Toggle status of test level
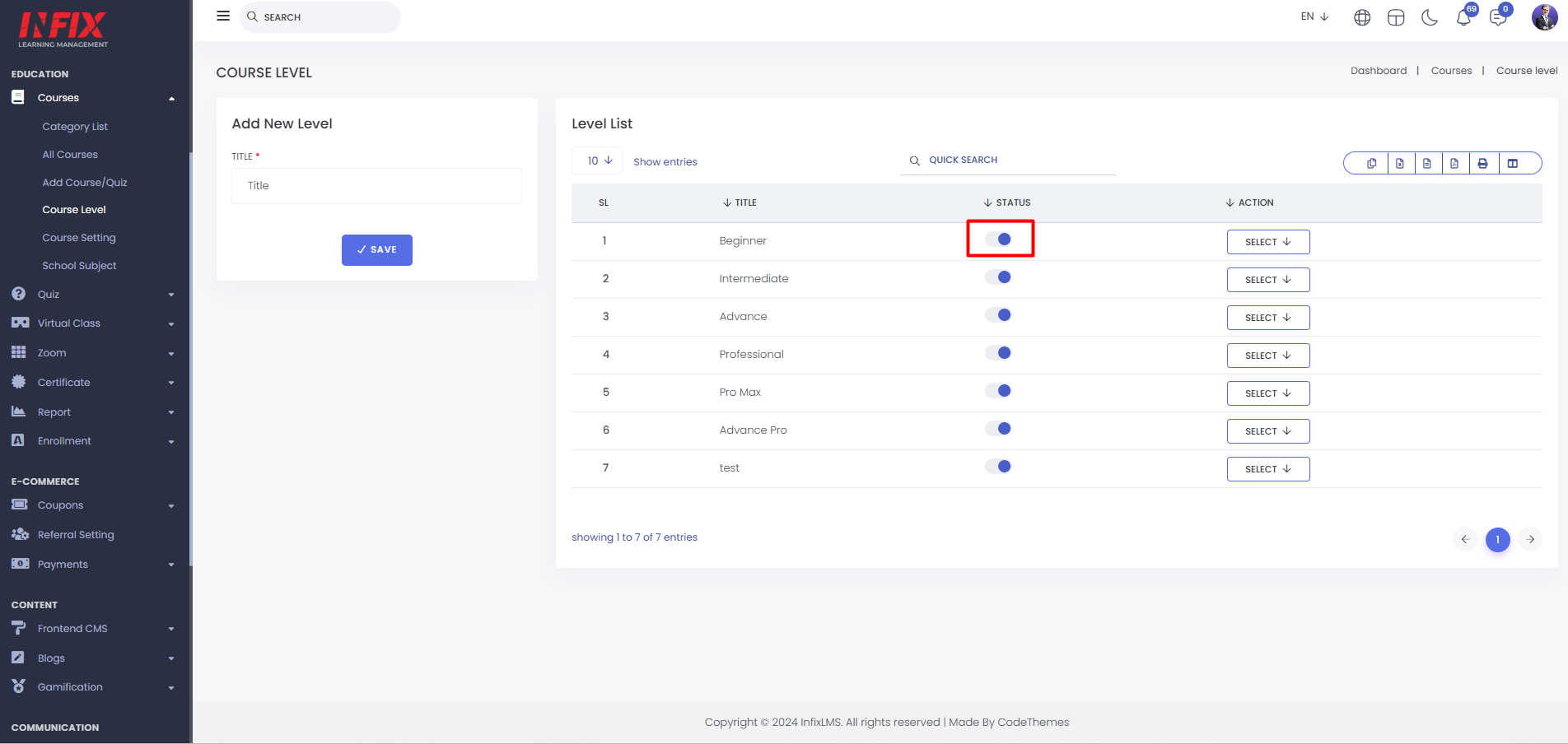This screenshot has width=1568, height=744. pos(998,466)
